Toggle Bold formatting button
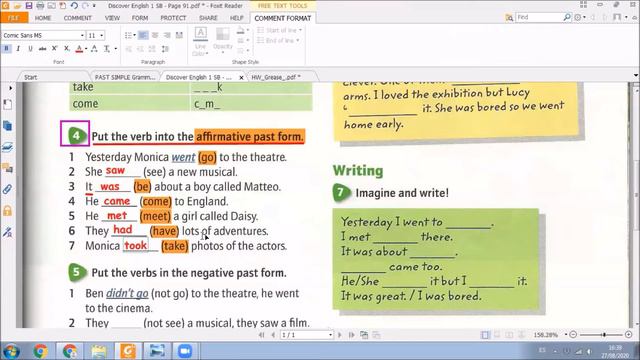The image size is (640, 360). click(7, 49)
